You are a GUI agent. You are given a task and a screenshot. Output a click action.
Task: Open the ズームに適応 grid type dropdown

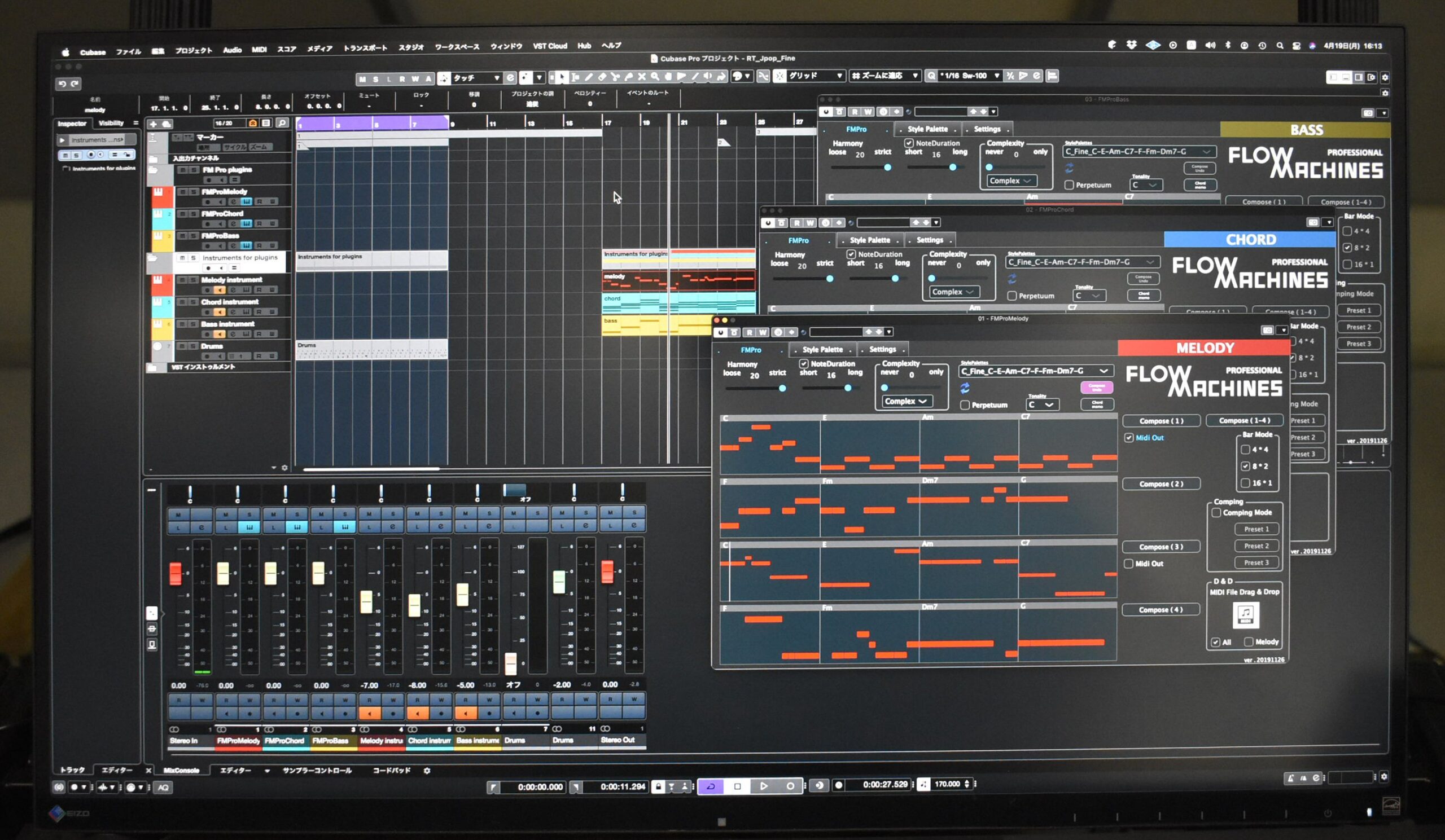(884, 76)
